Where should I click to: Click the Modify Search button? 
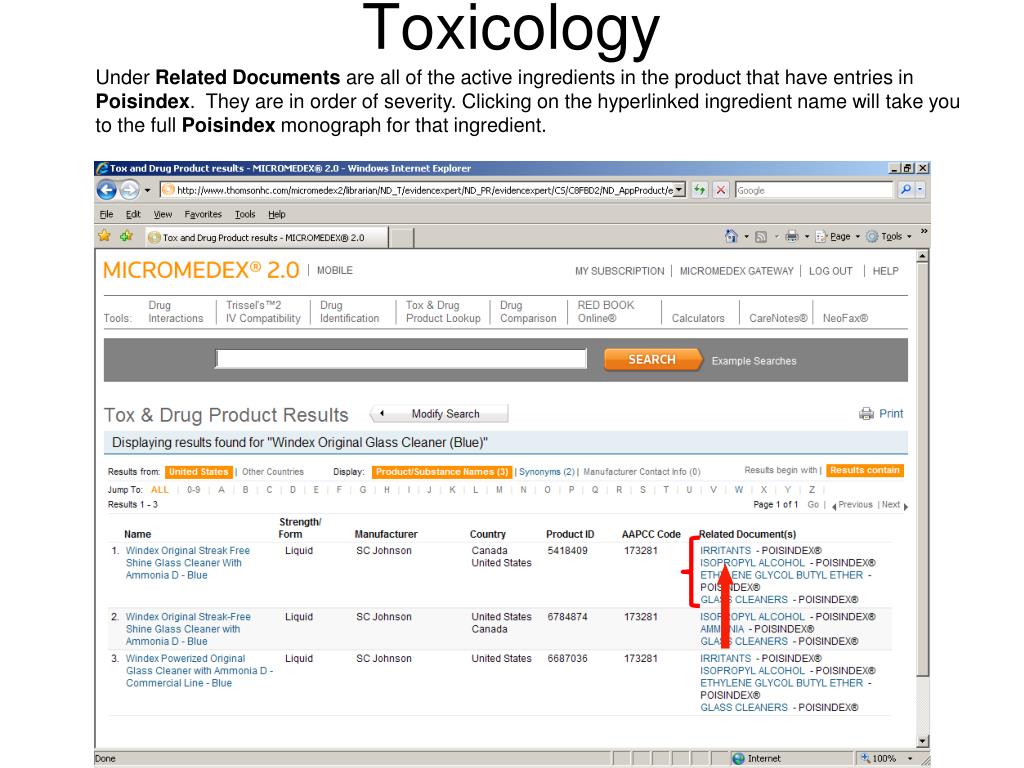[440, 413]
